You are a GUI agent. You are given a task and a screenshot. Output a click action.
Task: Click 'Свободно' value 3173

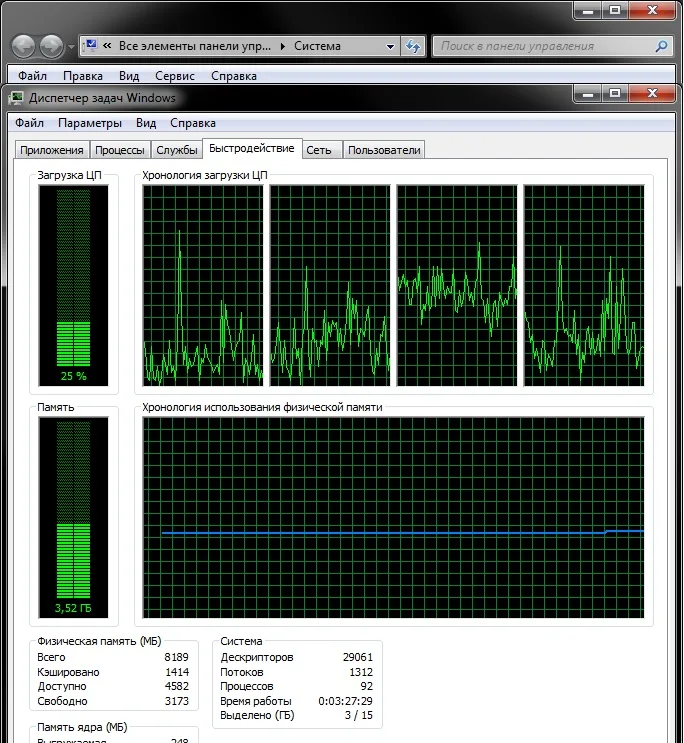[176, 701]
